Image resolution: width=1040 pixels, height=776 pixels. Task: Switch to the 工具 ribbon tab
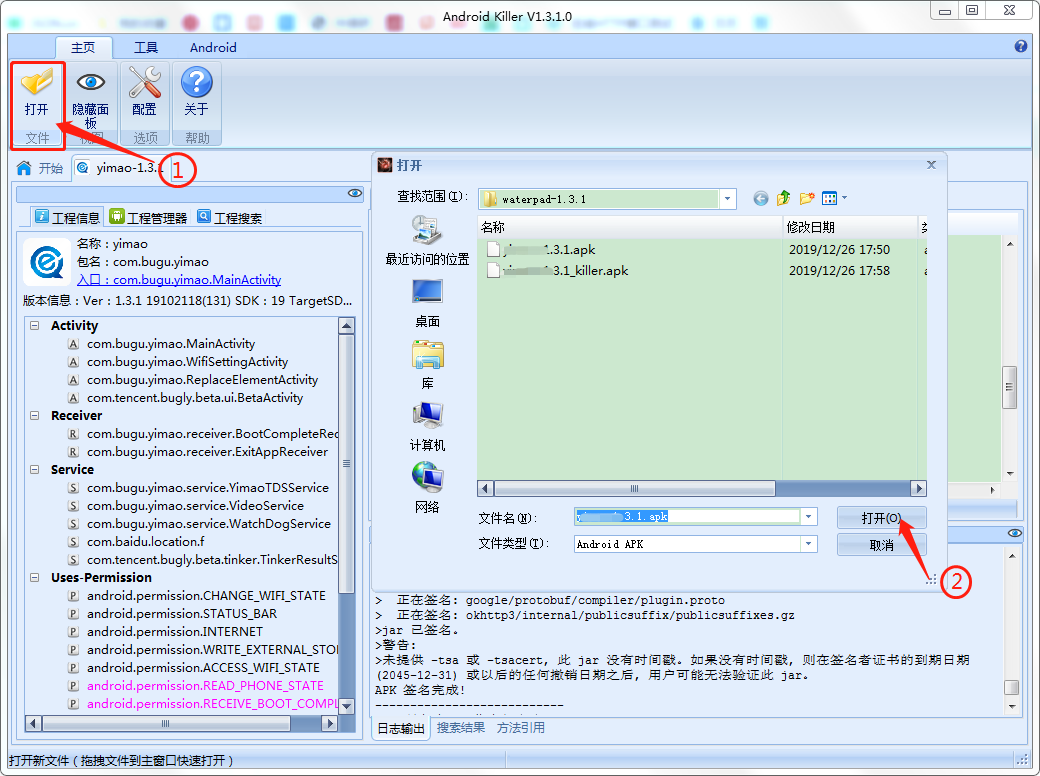point(146,47)
